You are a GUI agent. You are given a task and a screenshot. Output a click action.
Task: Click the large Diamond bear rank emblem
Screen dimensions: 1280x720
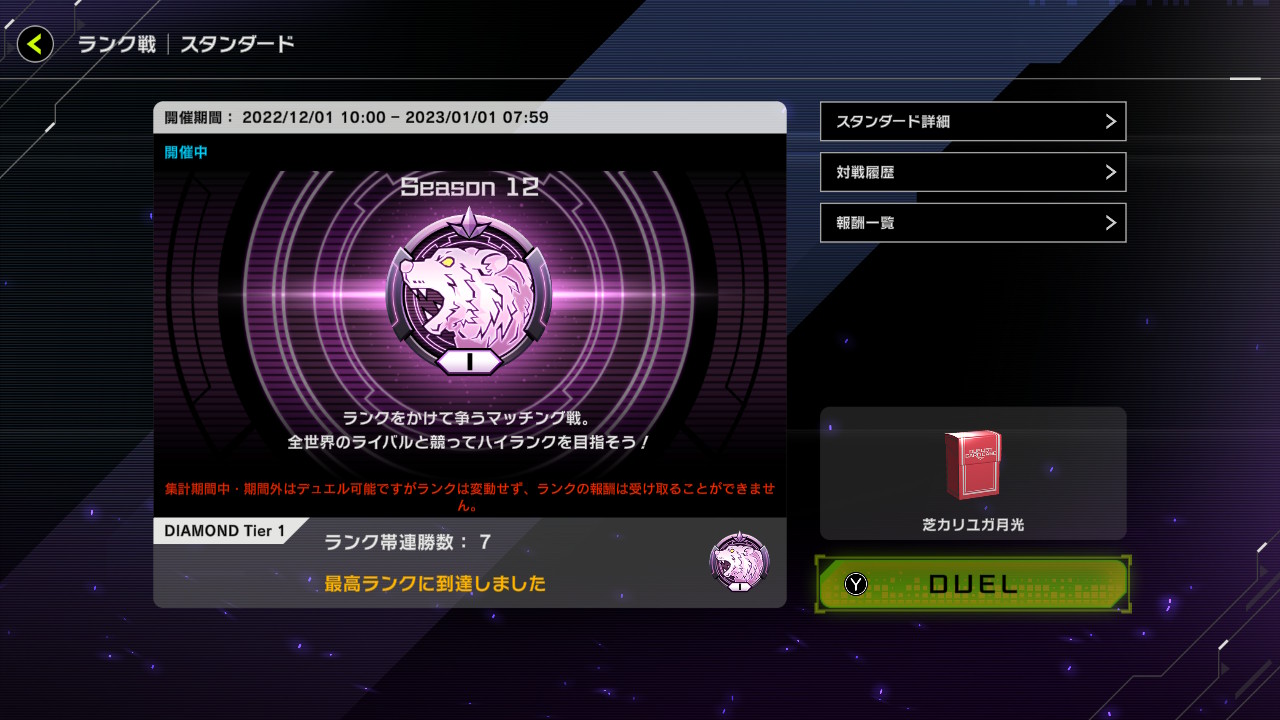click(x=469, y=291)
